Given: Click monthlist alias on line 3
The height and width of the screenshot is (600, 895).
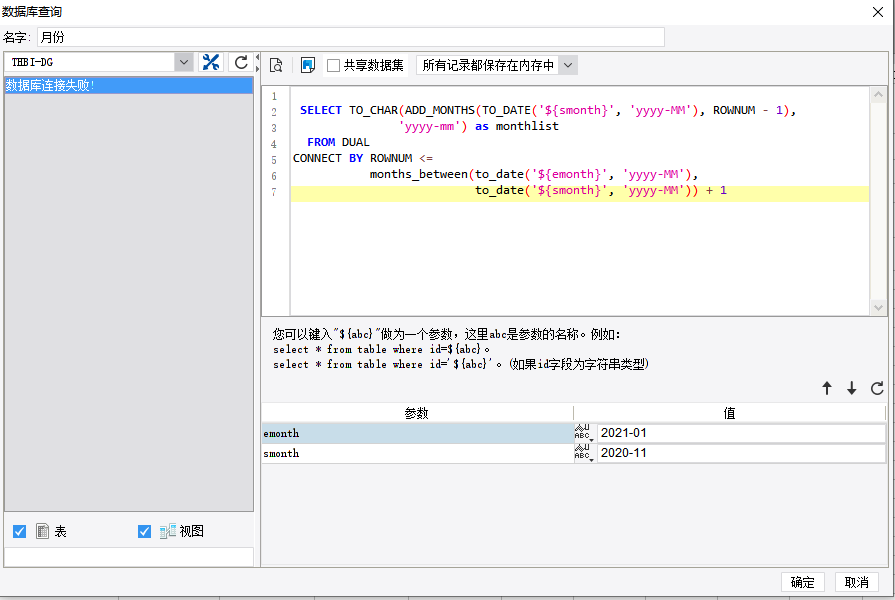Looking at the screenshot, I should pos(527,126).
